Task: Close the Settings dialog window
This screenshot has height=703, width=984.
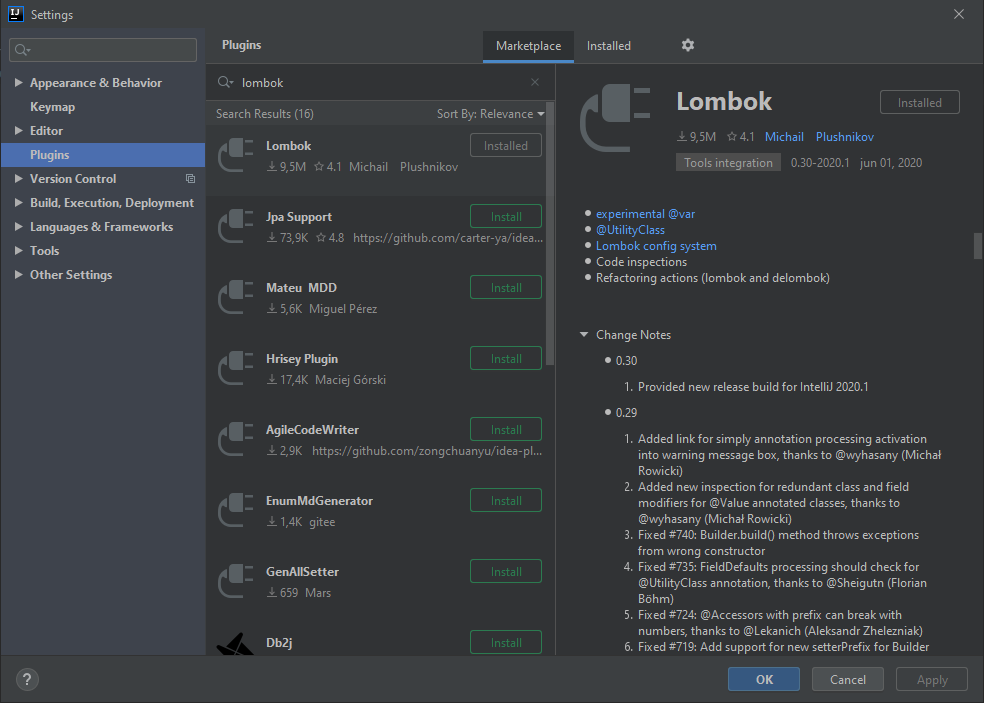Action: click(959, 14)
